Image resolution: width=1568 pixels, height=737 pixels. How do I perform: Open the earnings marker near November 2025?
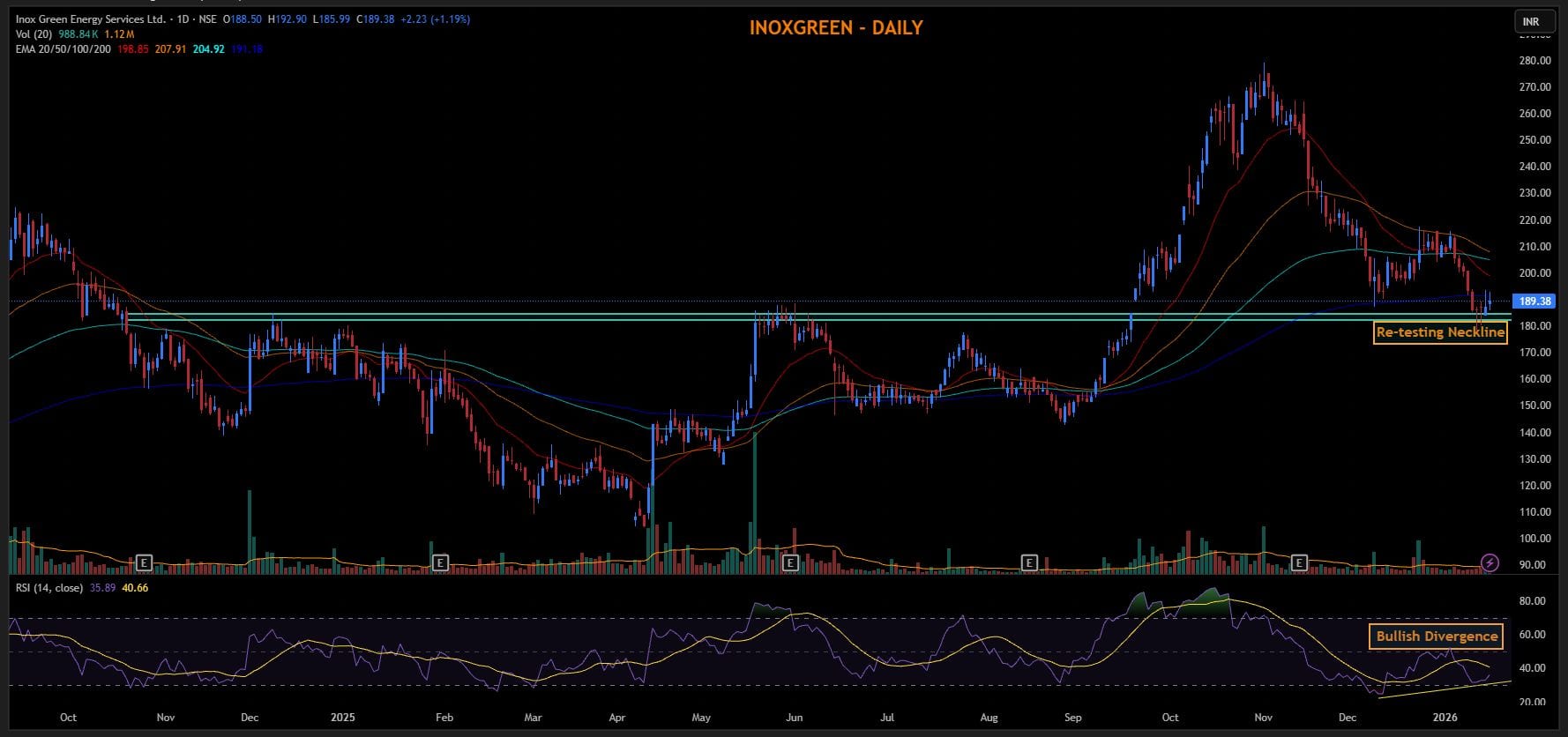tap(1299, 562)
